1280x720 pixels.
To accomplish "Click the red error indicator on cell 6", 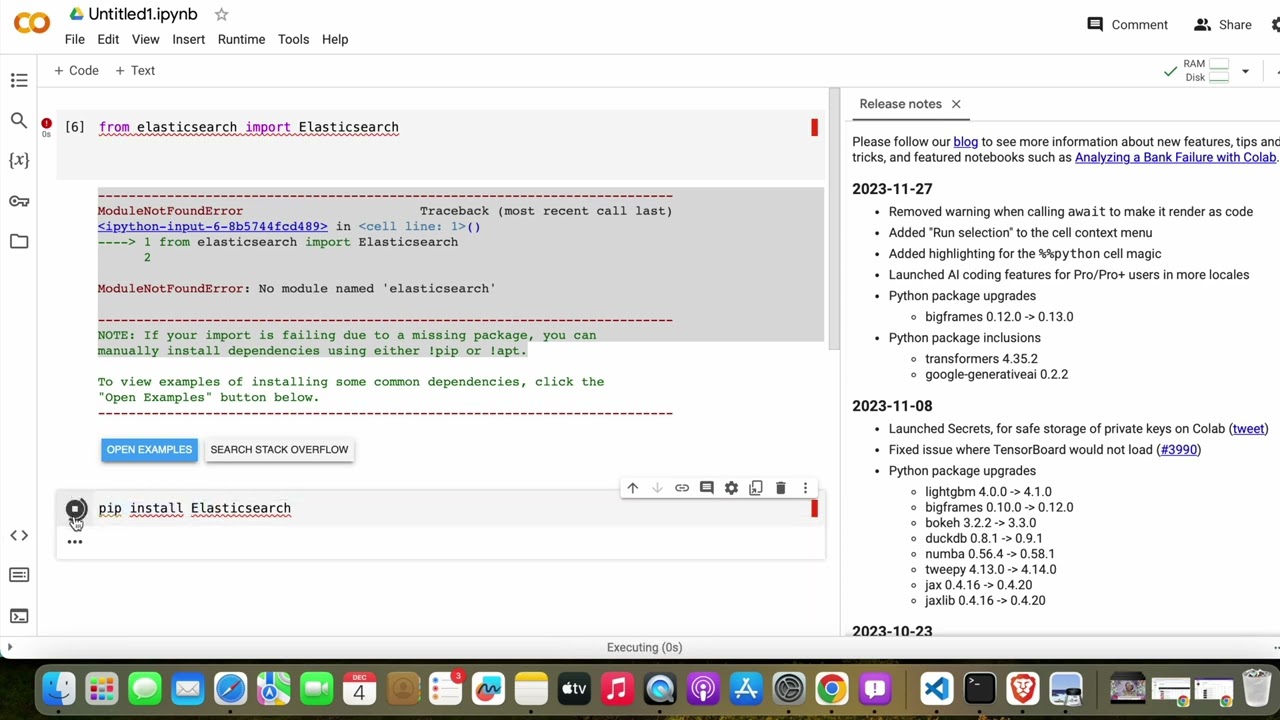I will coord(46,124).
